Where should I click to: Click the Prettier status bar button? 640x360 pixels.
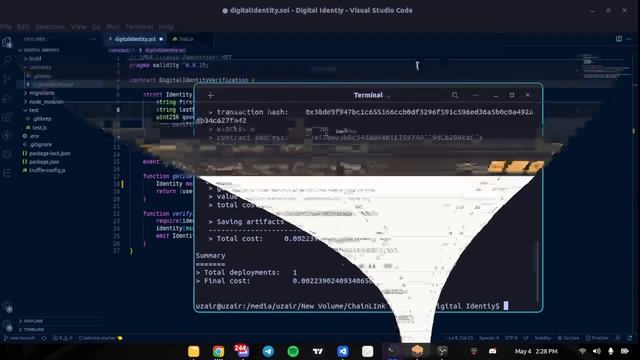coord(596,338)
